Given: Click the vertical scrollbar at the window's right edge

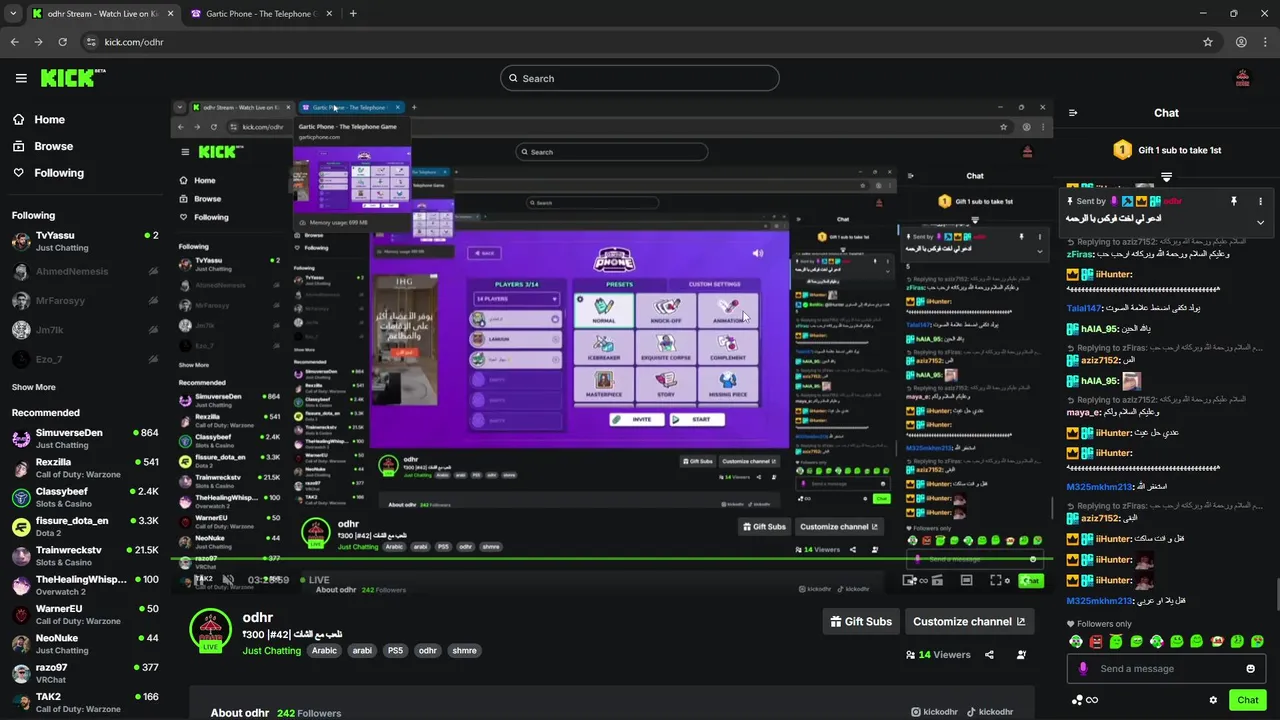Looking at the screenshot, I should pos(1276,592).
